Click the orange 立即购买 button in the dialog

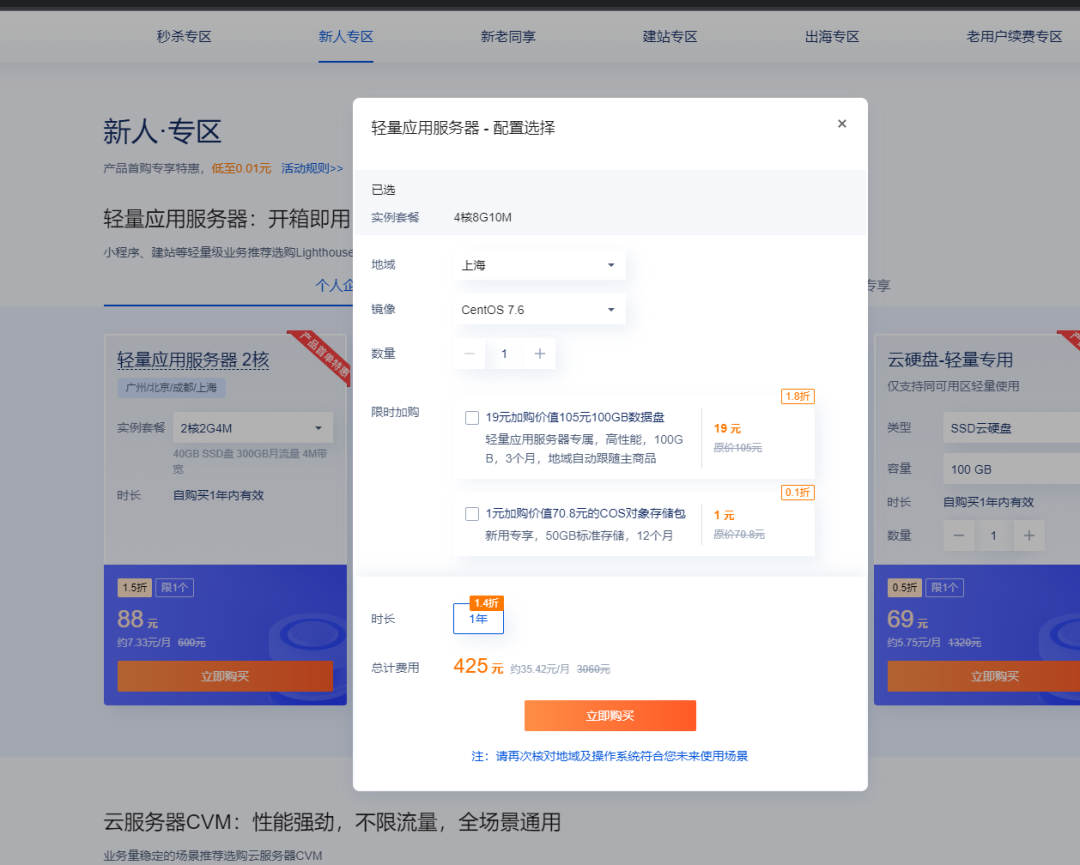(610, 716)
